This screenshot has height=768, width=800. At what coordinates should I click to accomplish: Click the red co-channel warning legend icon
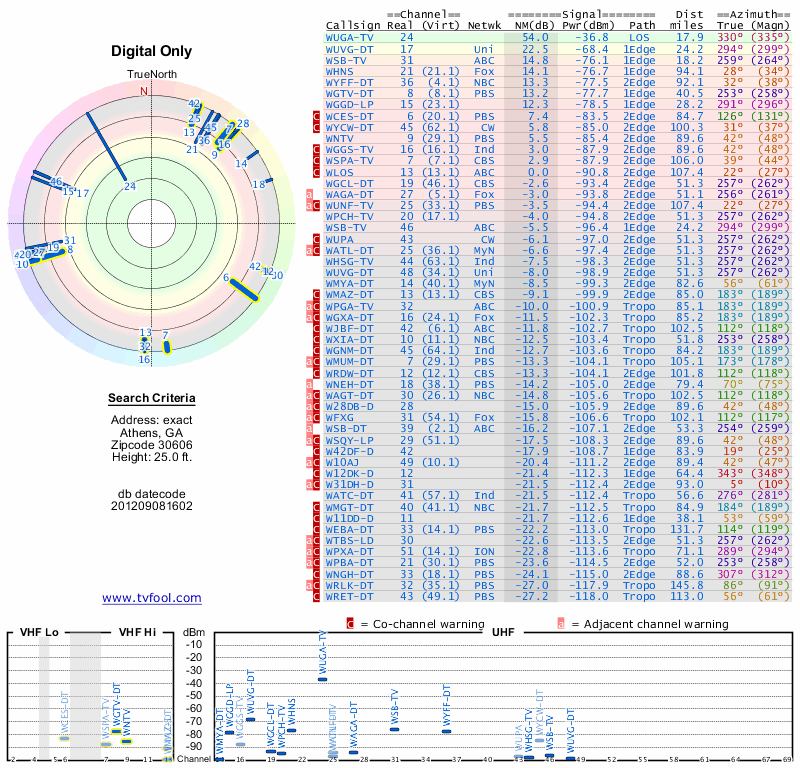tap(350, 624)
